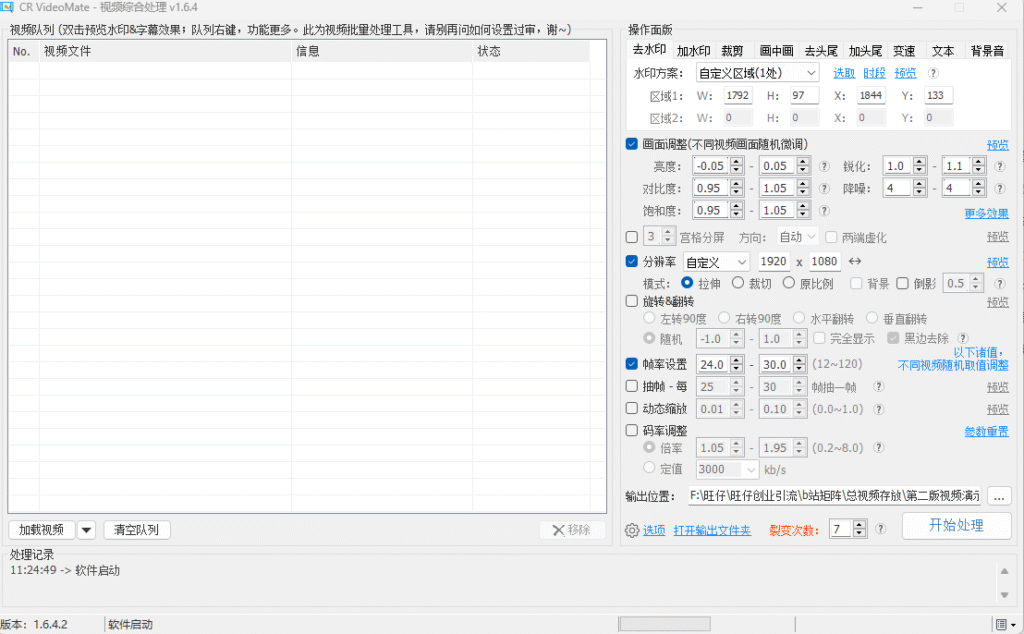The width and height of the screenshot is (1024, 634).
Task: Expand the 分辨率 自定义 dropdown
Action: pos(715,262)
